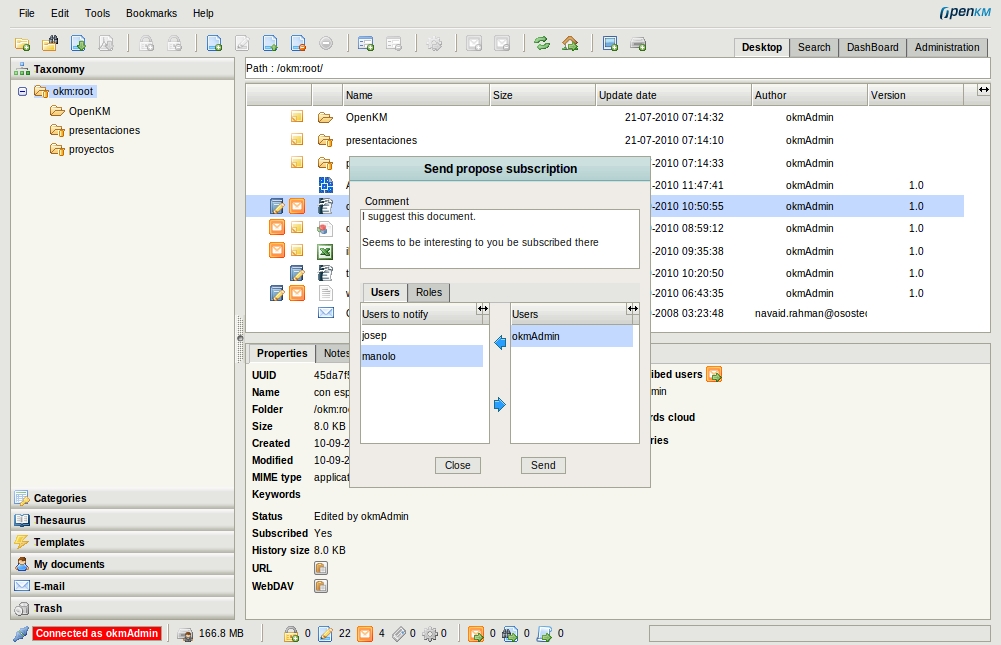Switch to the Search tab
Image resolution: width=1001 pixels, height=645 pixels.
coord(814,47)
